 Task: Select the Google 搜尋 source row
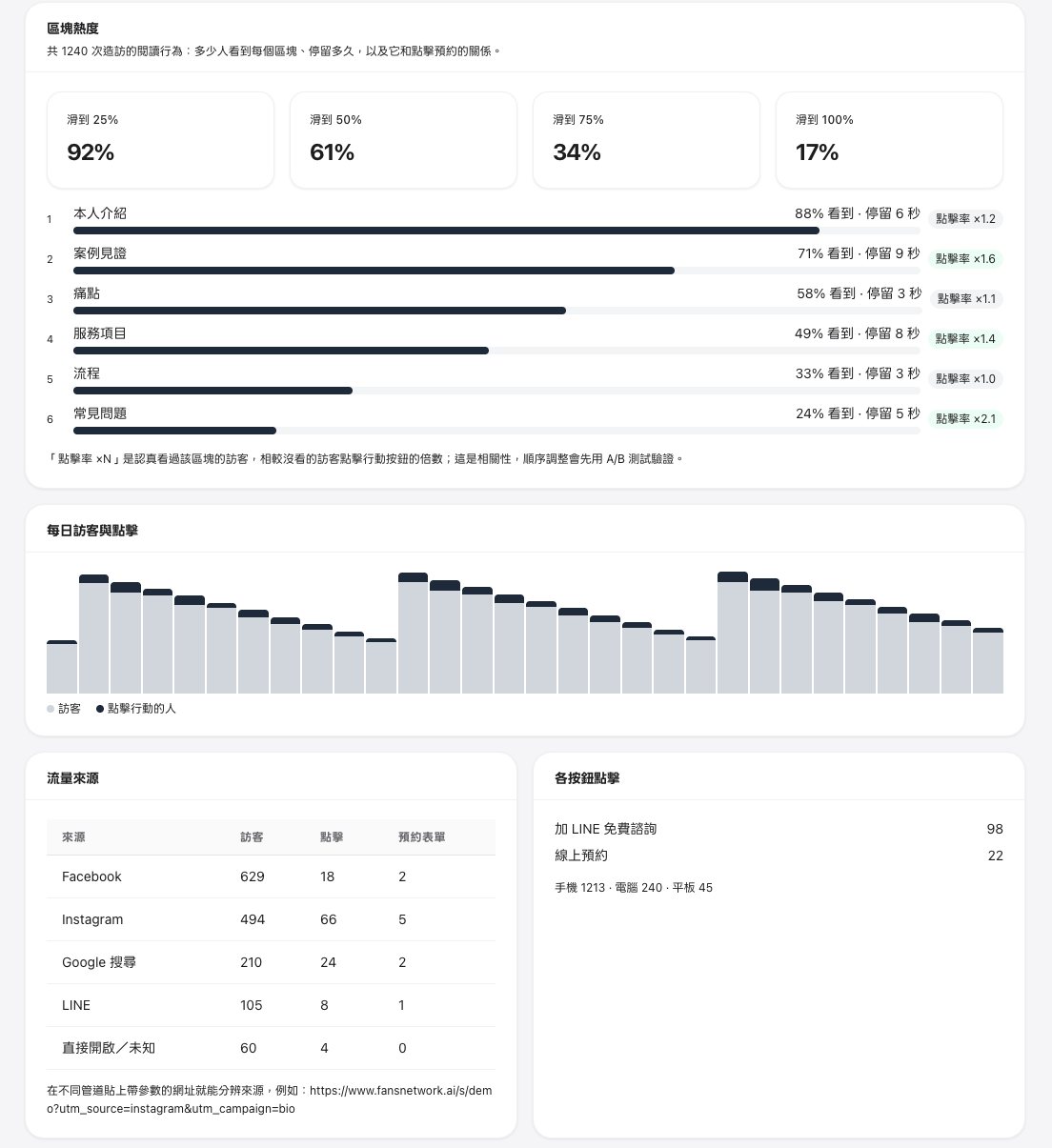[x=271, y=962]
